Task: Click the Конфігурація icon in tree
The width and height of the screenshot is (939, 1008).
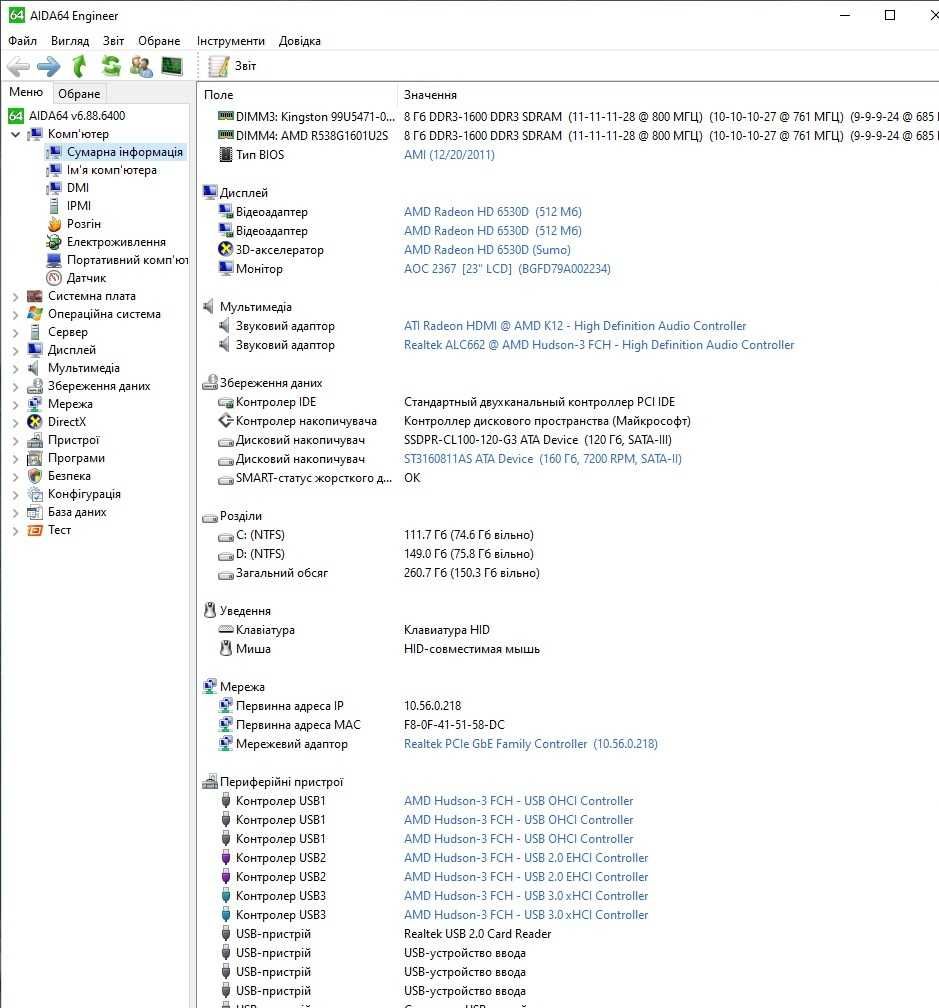Action: 35,494
